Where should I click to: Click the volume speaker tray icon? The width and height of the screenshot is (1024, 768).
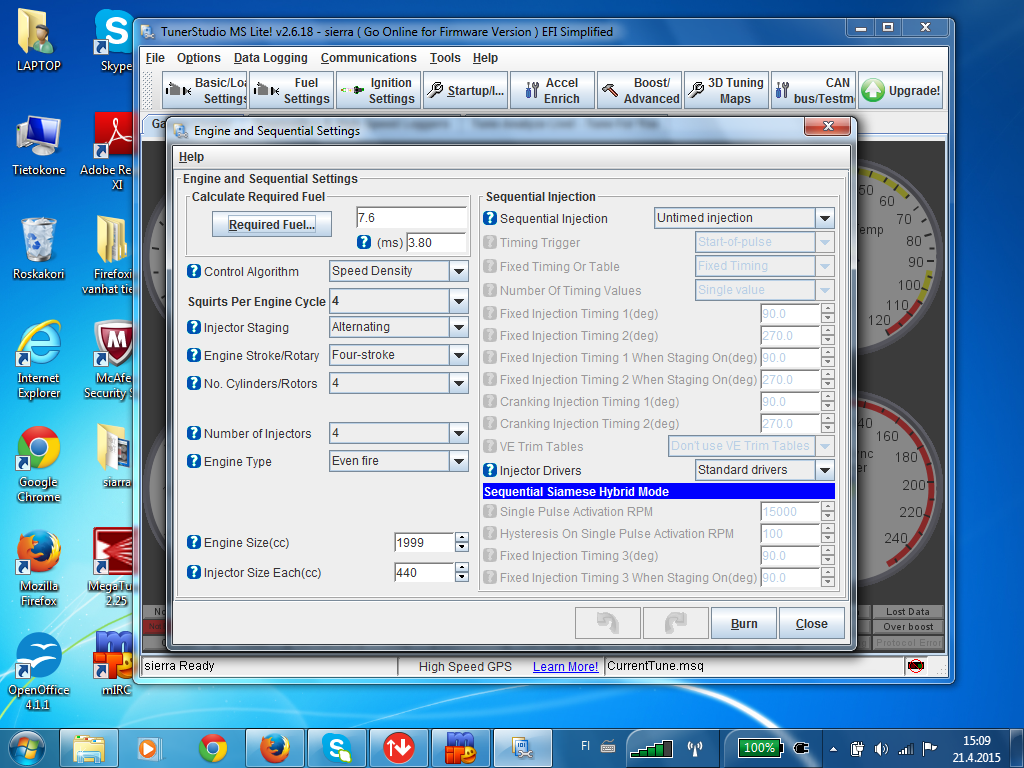point(881,748)
